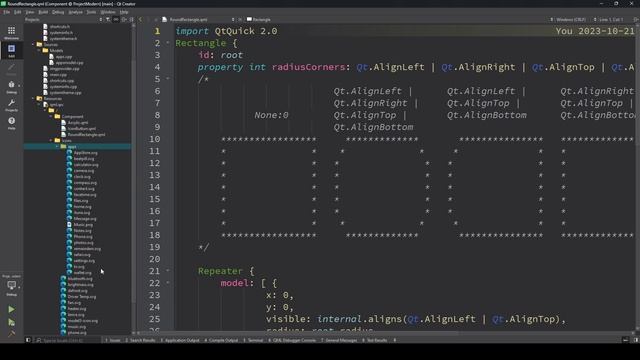Image resolution: width=640 pixels, height=360 pixels.
Task: Open the Tools menu
Action: (91, 12)
